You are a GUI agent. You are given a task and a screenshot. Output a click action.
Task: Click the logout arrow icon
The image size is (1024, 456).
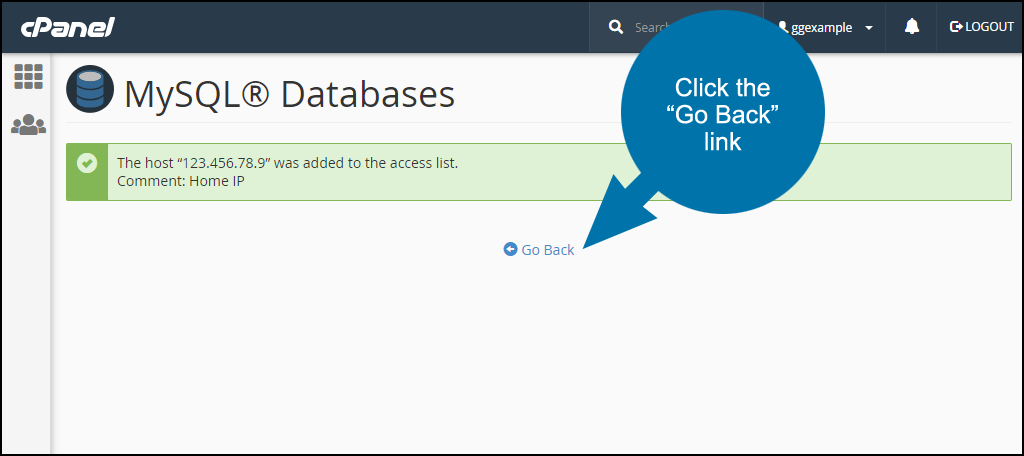(956, 27)
